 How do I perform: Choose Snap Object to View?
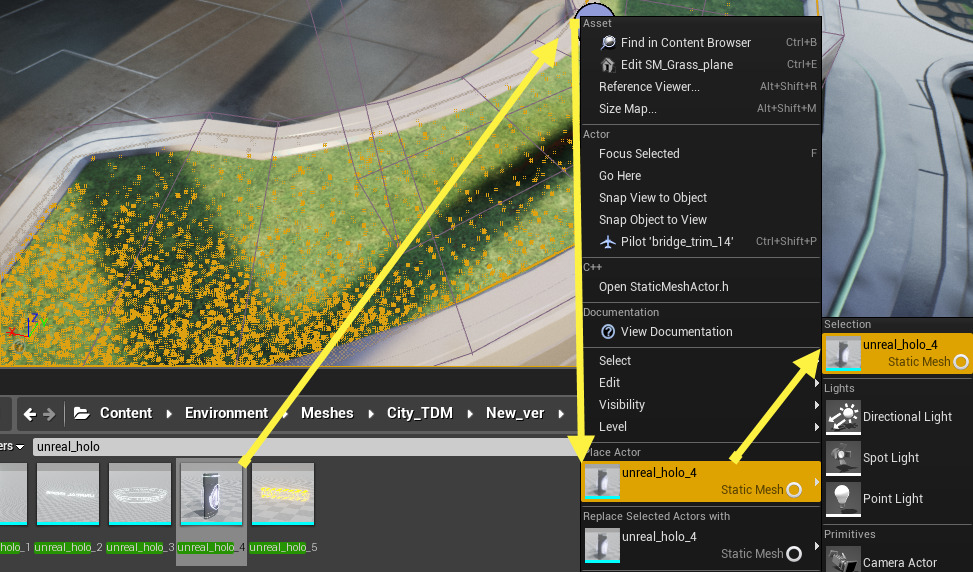[701, 220]
